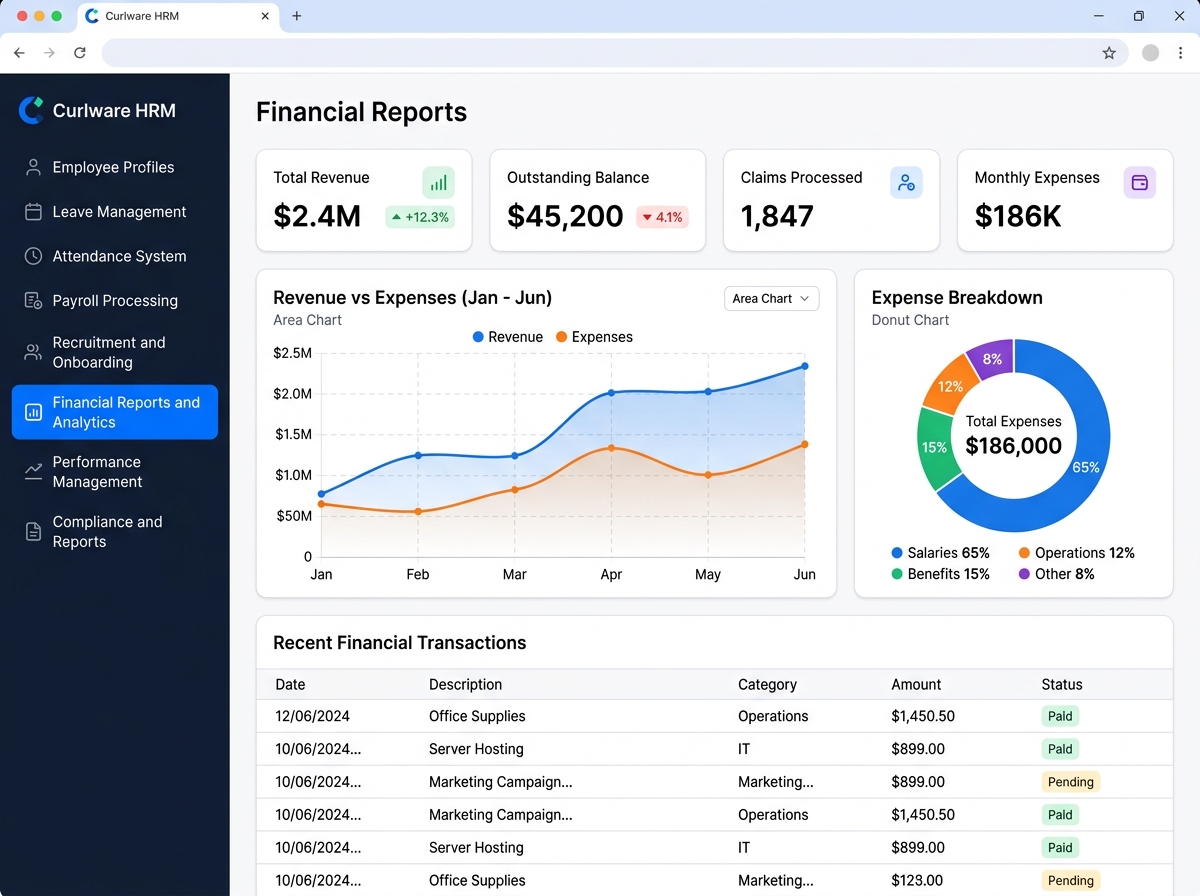Click the Curlware HRM logo icon

click(32, 110)
